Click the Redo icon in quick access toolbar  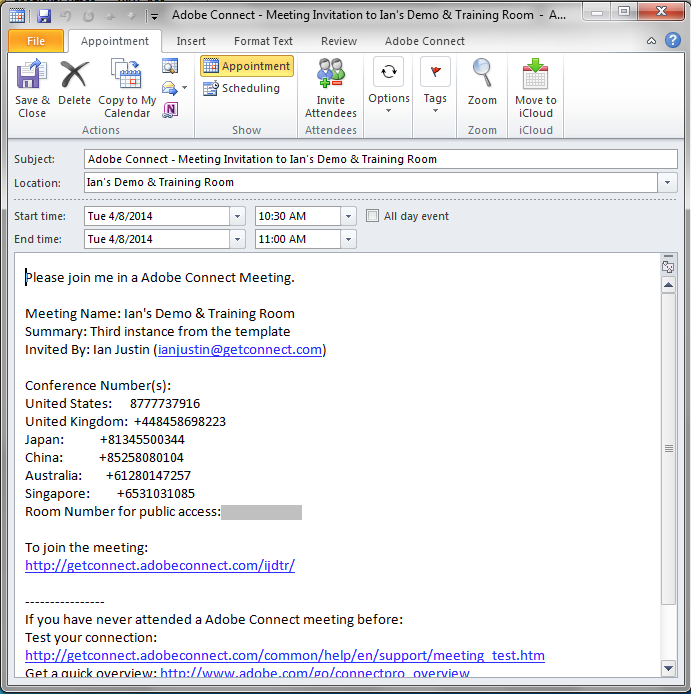pyautogui.click(x=89, y=16)
